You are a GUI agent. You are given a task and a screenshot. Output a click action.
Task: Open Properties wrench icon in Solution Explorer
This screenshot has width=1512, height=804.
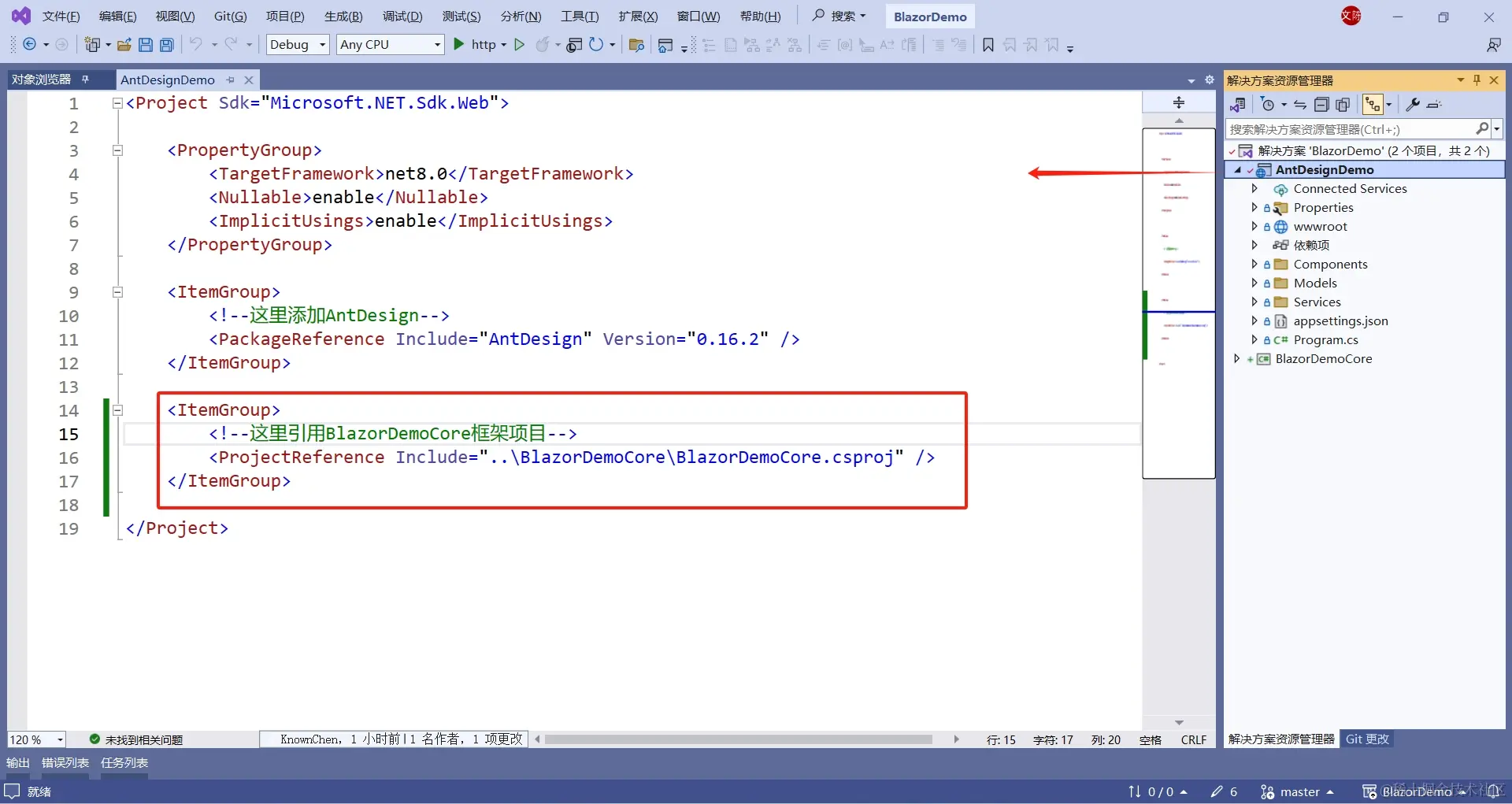click(1413, 105)
